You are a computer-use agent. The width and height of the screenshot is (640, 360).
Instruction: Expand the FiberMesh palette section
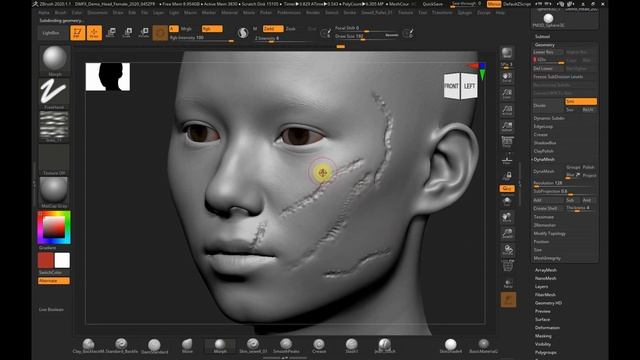pyautogui.click(x=545, y=295)
